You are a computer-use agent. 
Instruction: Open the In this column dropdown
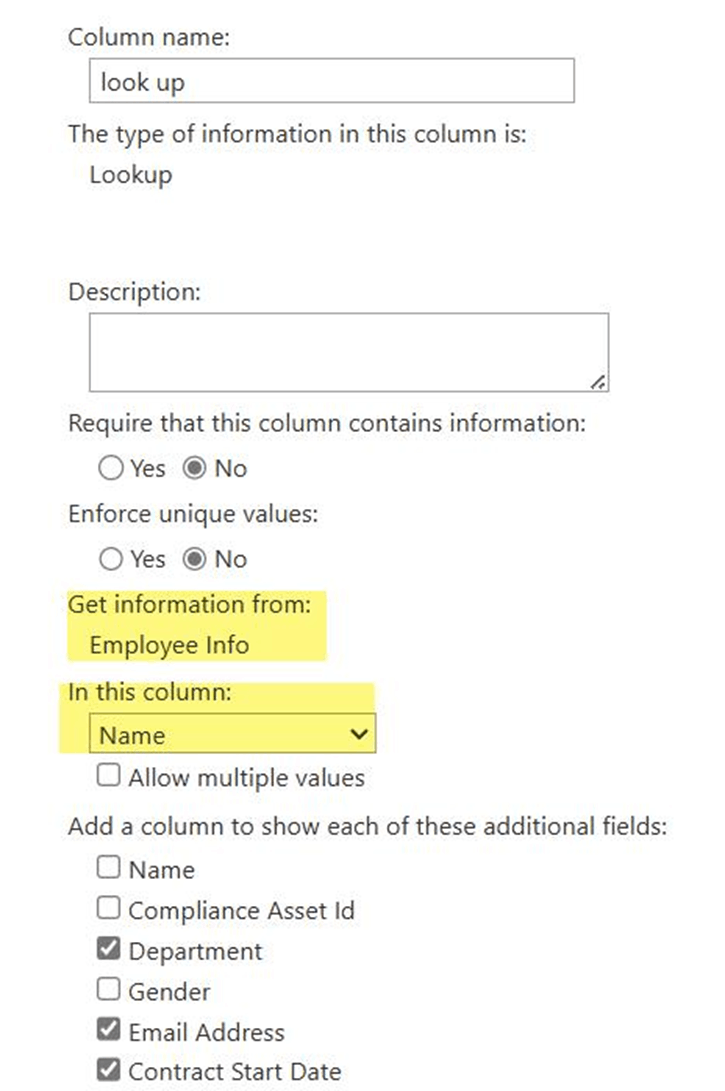232,733
